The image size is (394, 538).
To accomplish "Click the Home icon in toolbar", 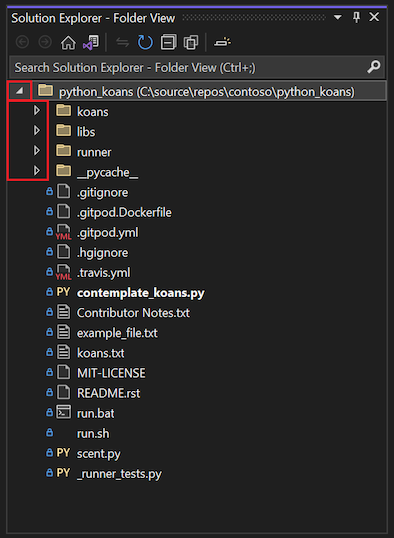I will 68,43.
